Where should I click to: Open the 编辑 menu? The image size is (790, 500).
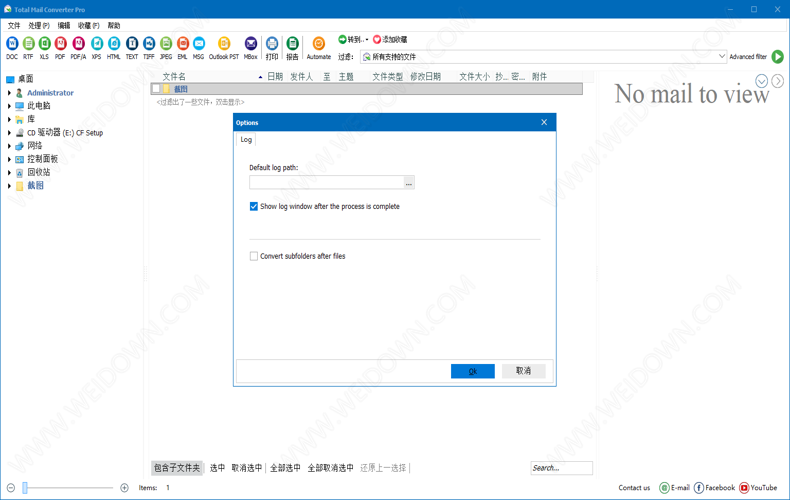click(x=64, y=25)
